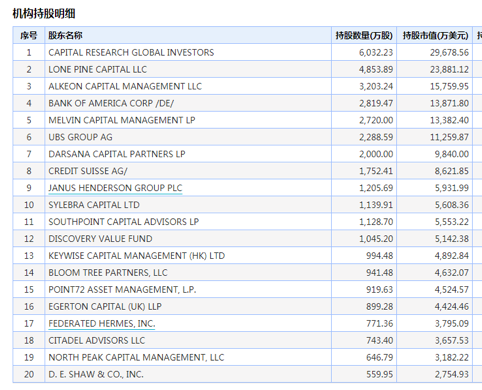Click the 股东名称 column header
The height and width of the screenshot is (390, 482).
[x=65, y=35]
